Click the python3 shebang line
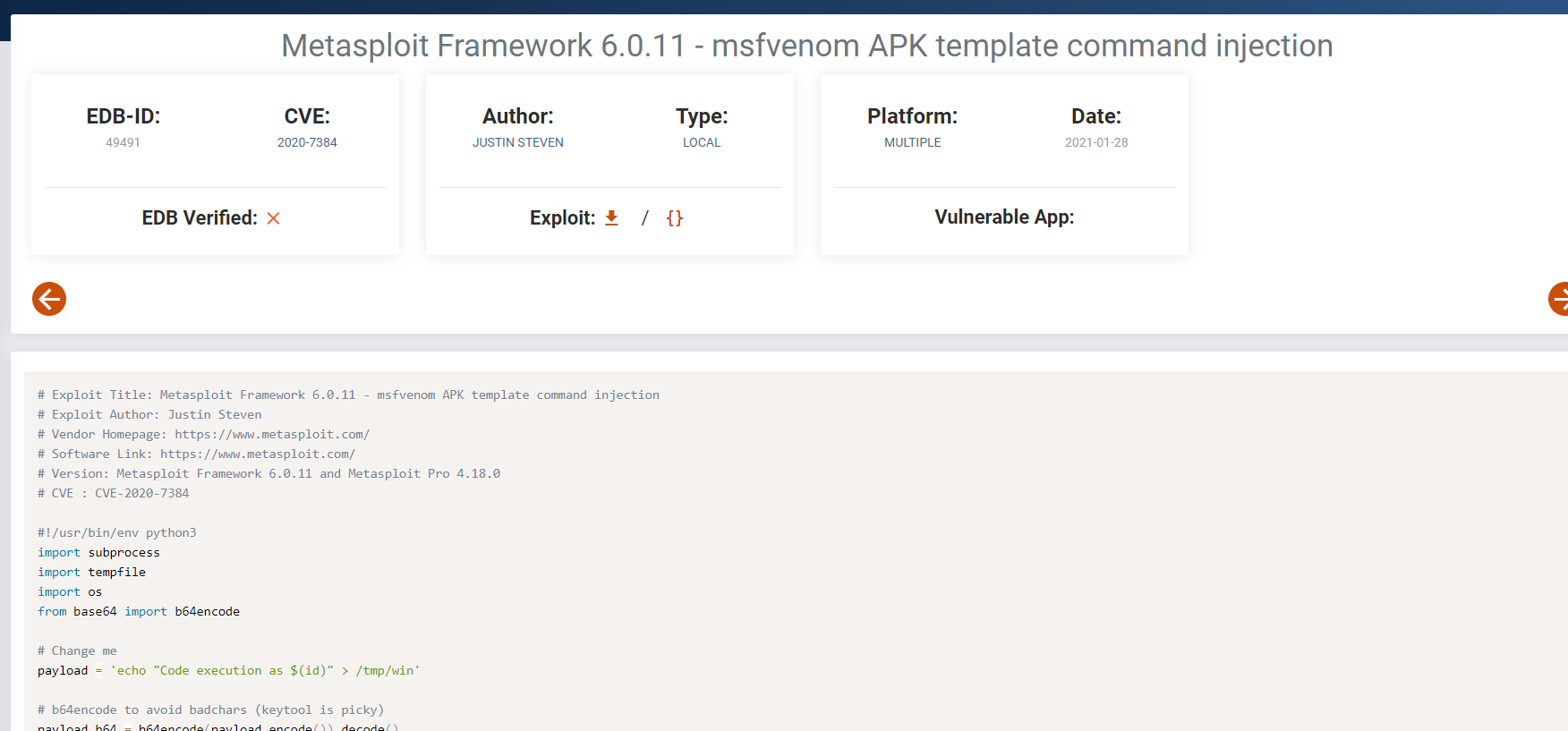 pos(117,532)
